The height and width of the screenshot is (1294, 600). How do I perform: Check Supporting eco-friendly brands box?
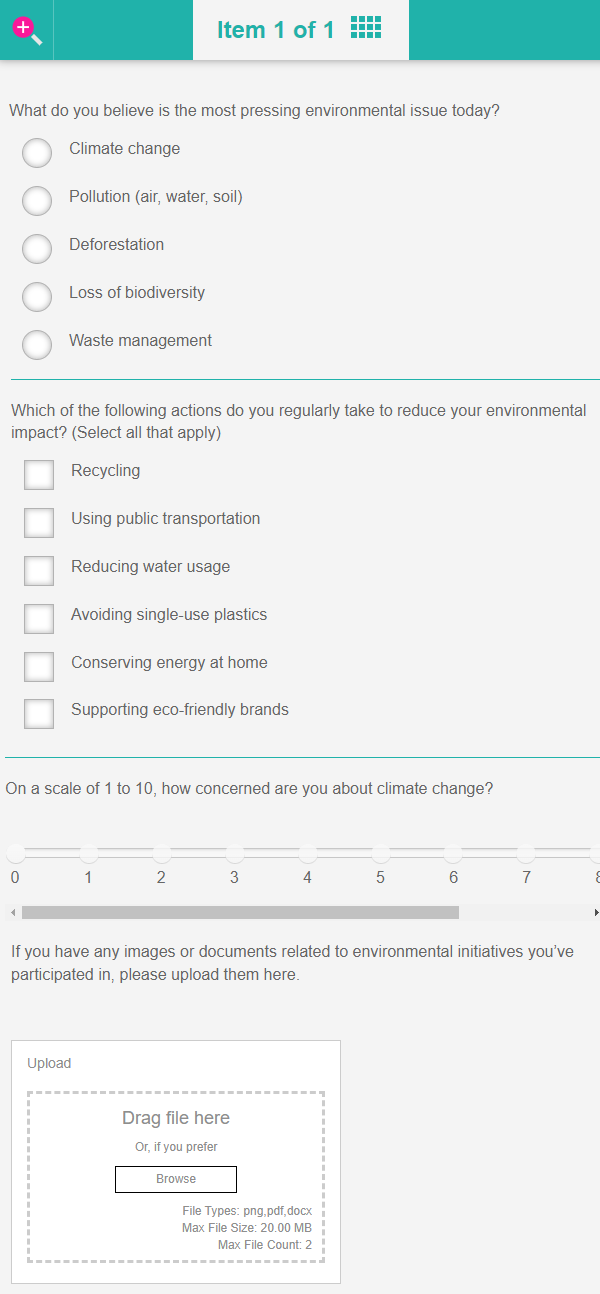click(39, 714)
